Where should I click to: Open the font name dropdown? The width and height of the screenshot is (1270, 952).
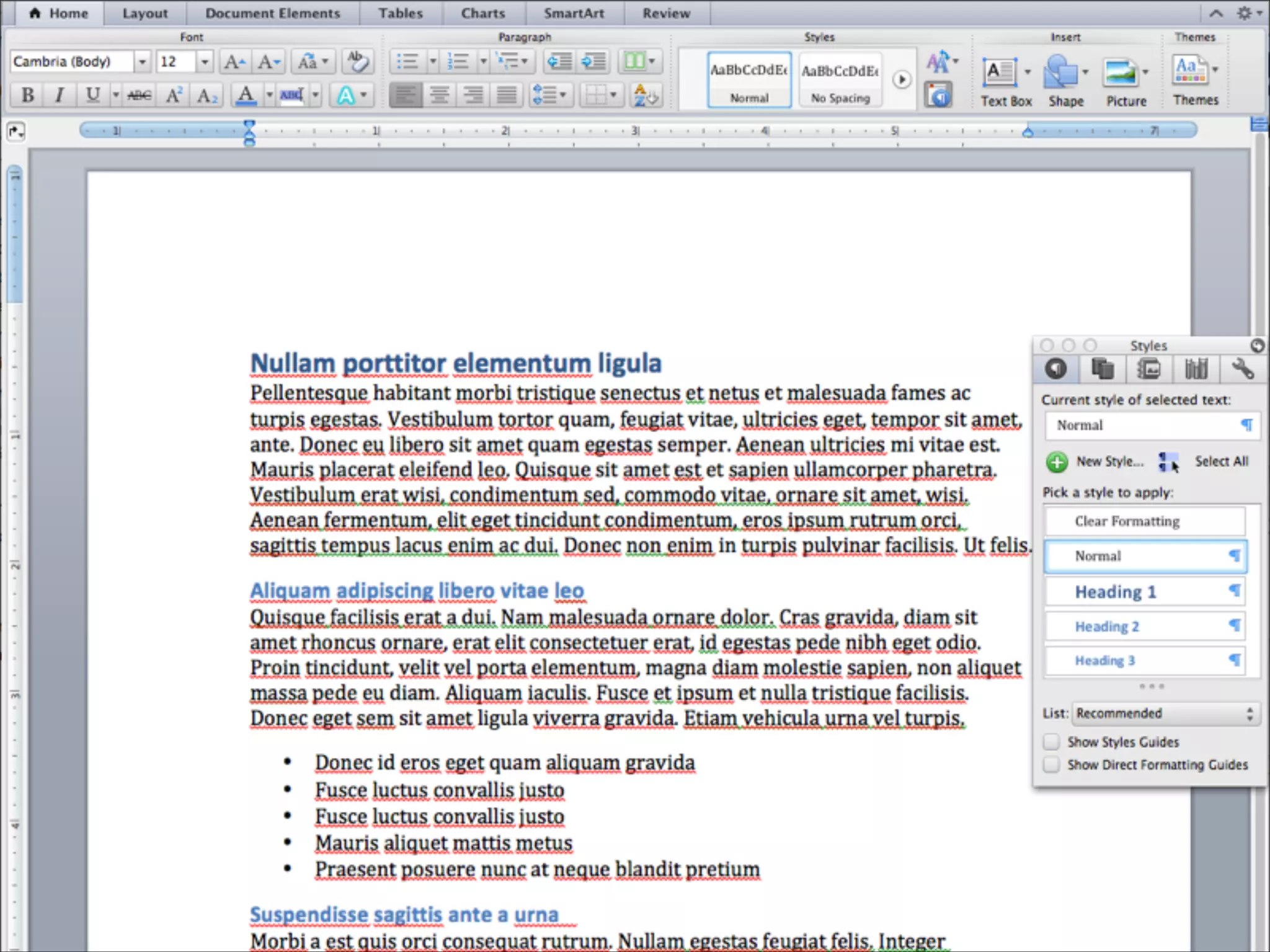tap(142, 61)
